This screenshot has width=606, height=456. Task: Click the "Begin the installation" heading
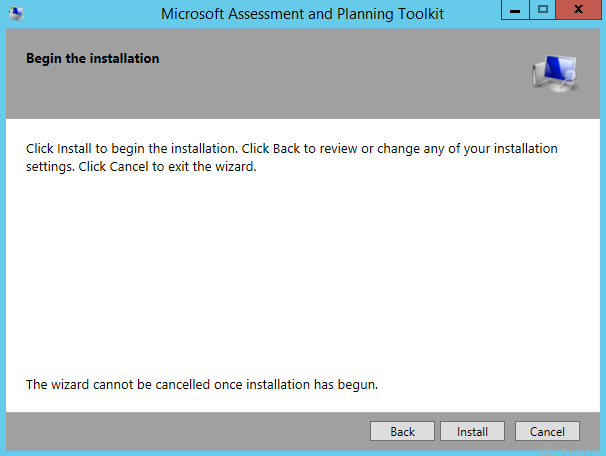pos(92,59)
